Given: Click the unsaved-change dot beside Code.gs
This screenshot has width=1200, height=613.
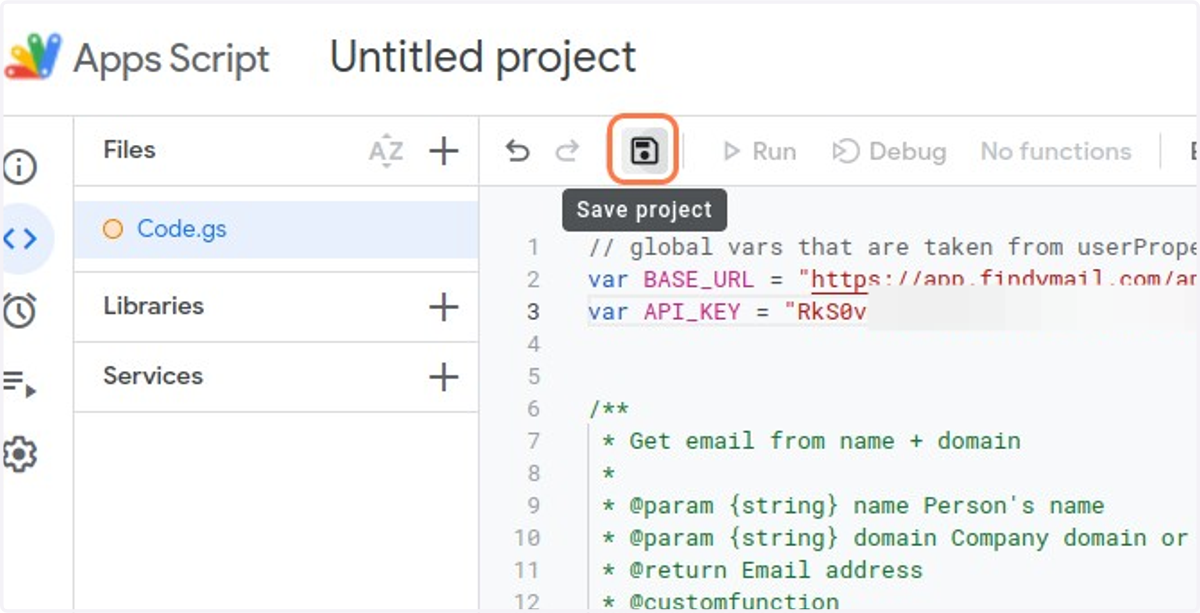Looking at the screenshot, I should coord(113,229).
